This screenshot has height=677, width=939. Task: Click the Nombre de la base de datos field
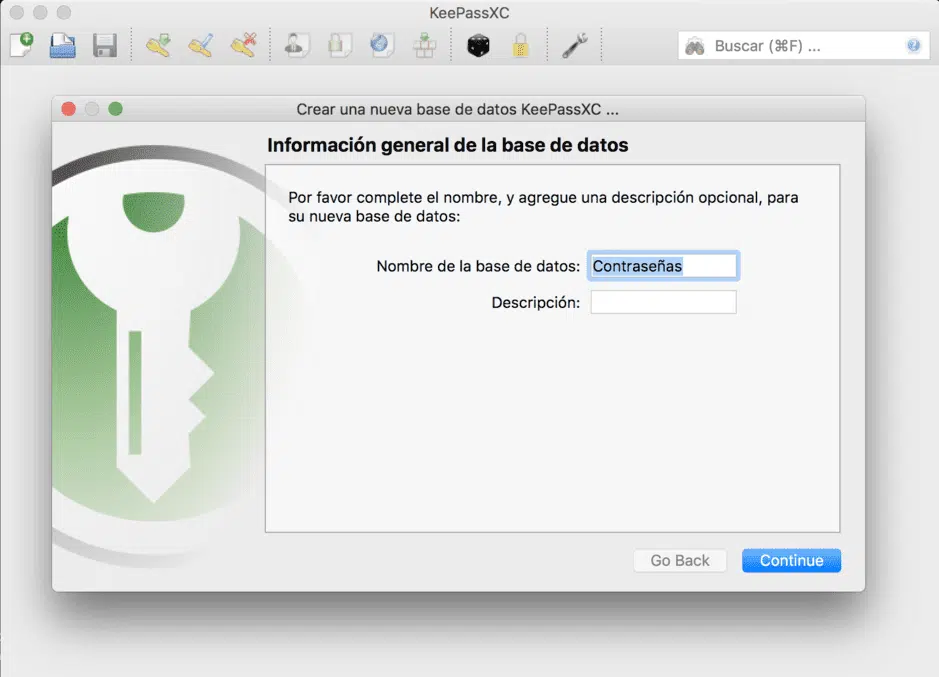(x=664, y=266)
